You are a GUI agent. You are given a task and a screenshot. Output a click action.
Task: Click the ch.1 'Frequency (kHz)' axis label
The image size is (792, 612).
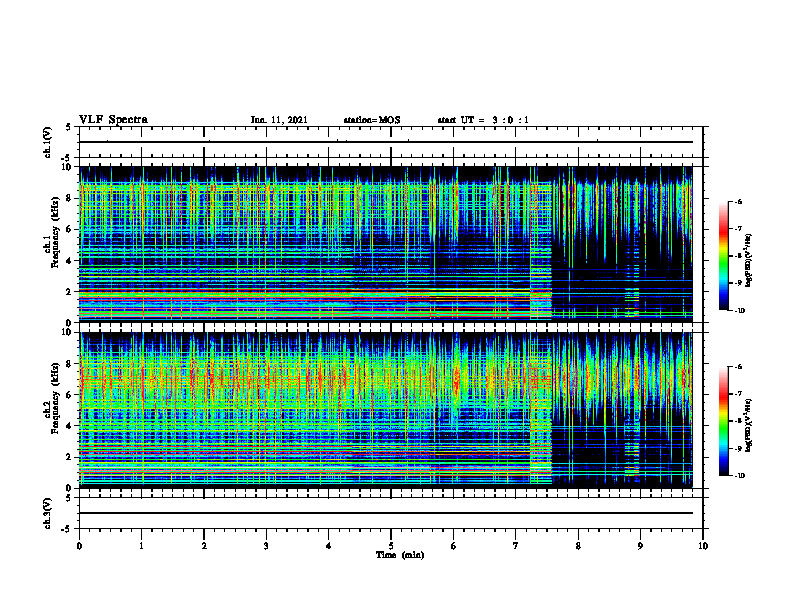pyautogui.click(x=56, y=232)
